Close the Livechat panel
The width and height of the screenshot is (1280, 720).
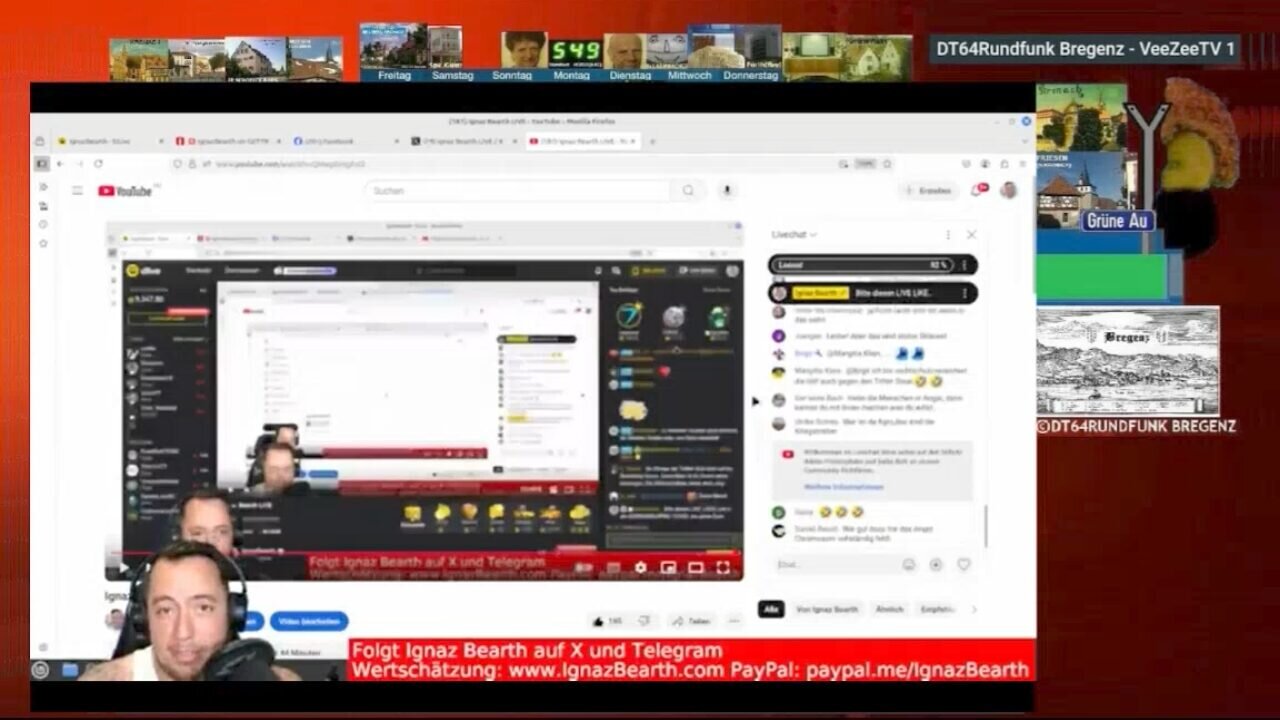point(971,234)
